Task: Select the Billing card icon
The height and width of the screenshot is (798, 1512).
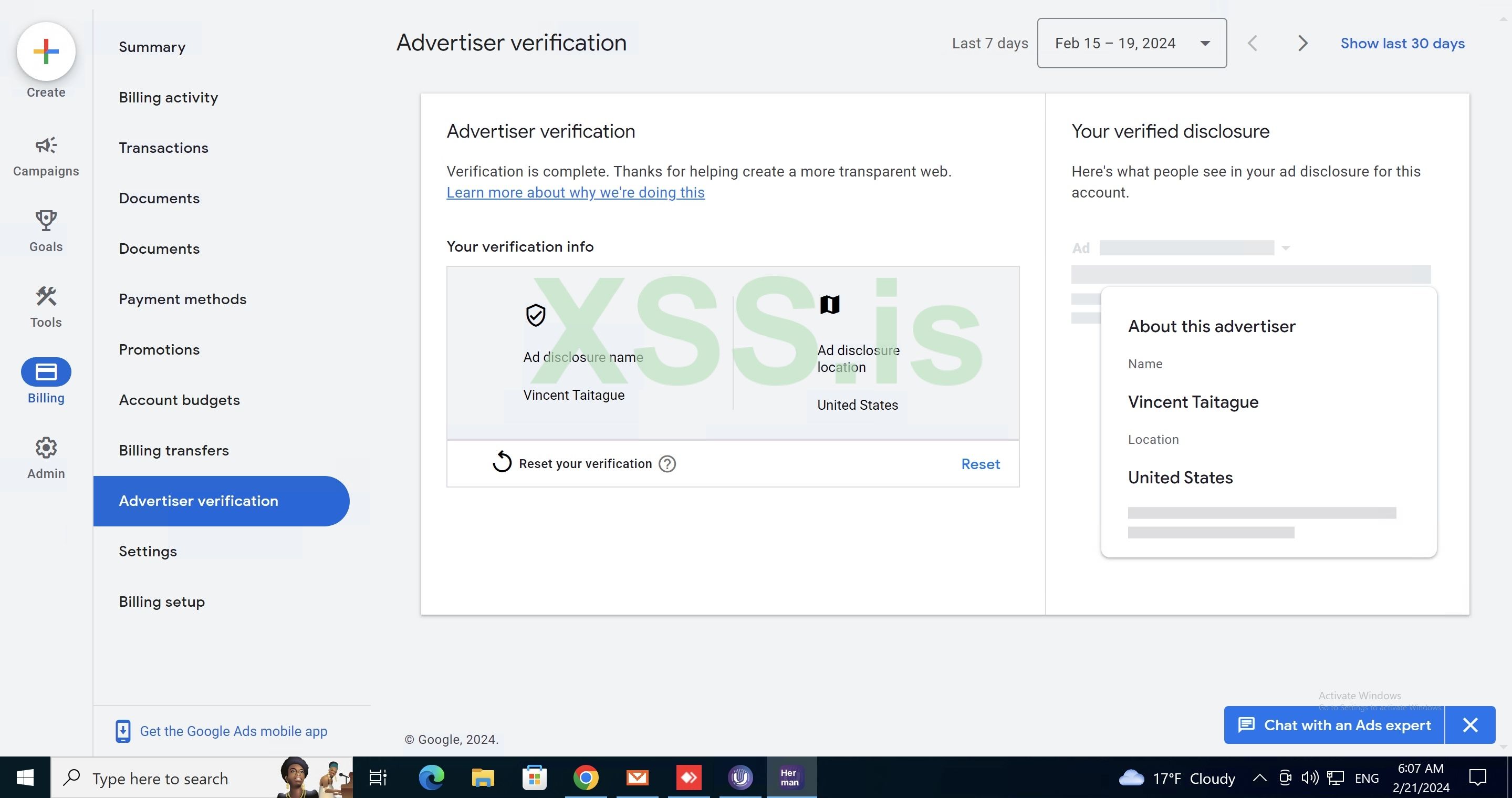Action: (x=46, y=372)
